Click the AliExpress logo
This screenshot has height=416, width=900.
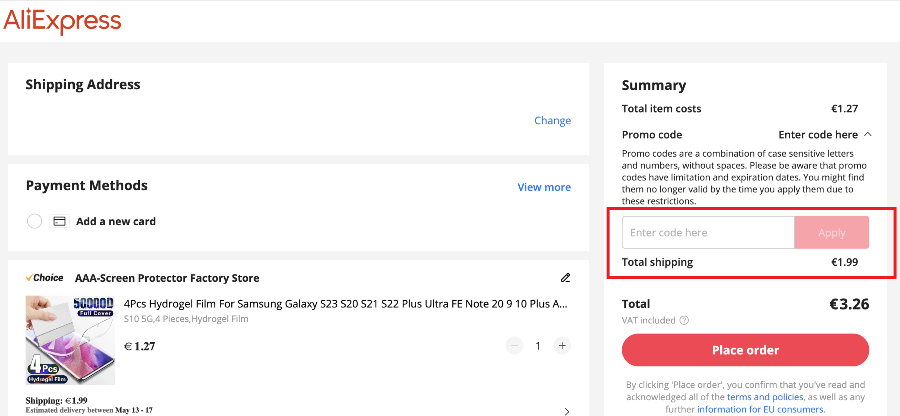(62, 21)
